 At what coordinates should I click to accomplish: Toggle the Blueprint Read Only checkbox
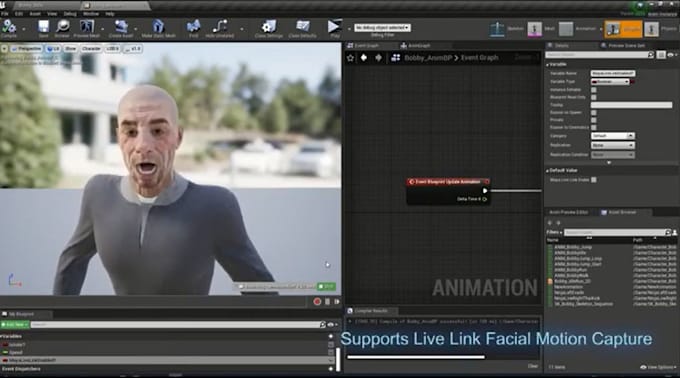(594, 98)
